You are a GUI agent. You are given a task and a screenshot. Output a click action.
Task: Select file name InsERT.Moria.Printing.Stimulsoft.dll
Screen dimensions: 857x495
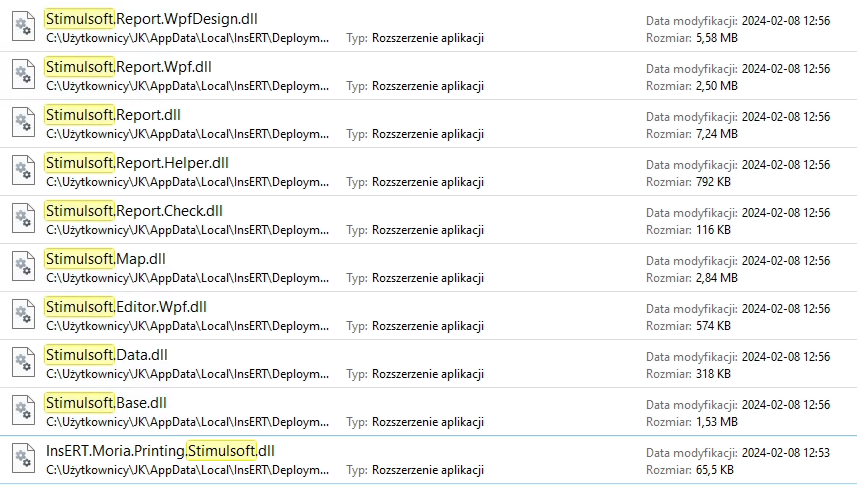(x=160, y=451)
